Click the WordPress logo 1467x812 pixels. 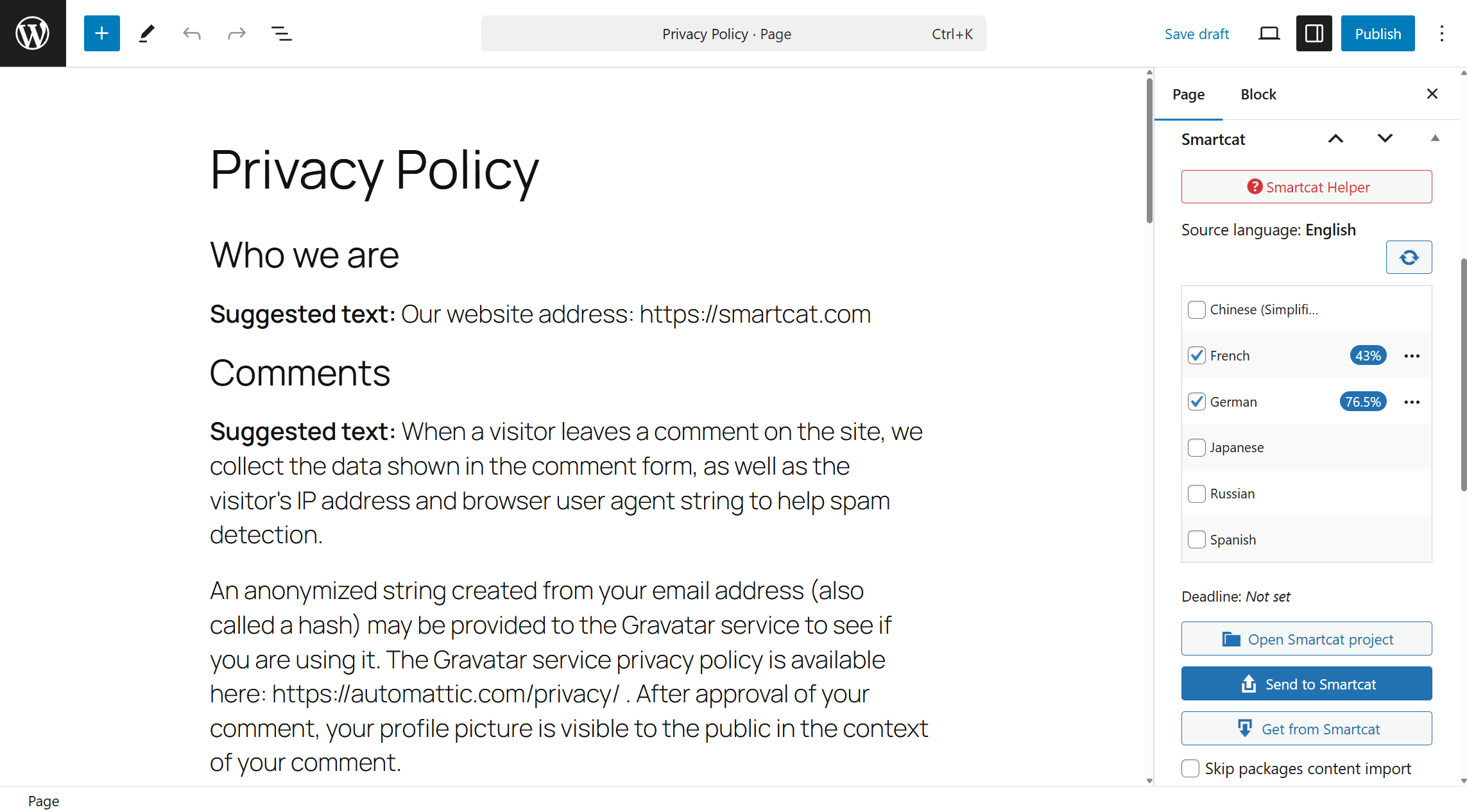pyautogui.click(x=33, y=33)
